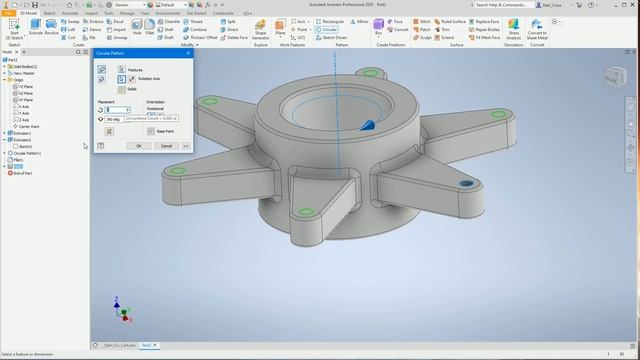The height and width of the screenshot is (360, 640).
Task: Select the Rib tool
Action: tap(89, 38)
